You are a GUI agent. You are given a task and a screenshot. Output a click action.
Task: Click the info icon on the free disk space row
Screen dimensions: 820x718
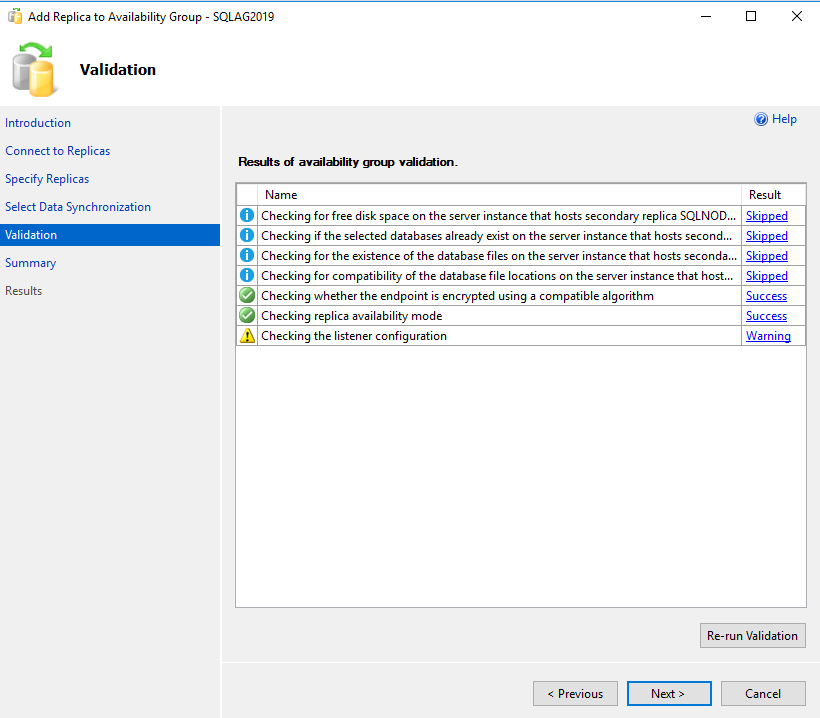pyautogui.click(x=247, y=215)
